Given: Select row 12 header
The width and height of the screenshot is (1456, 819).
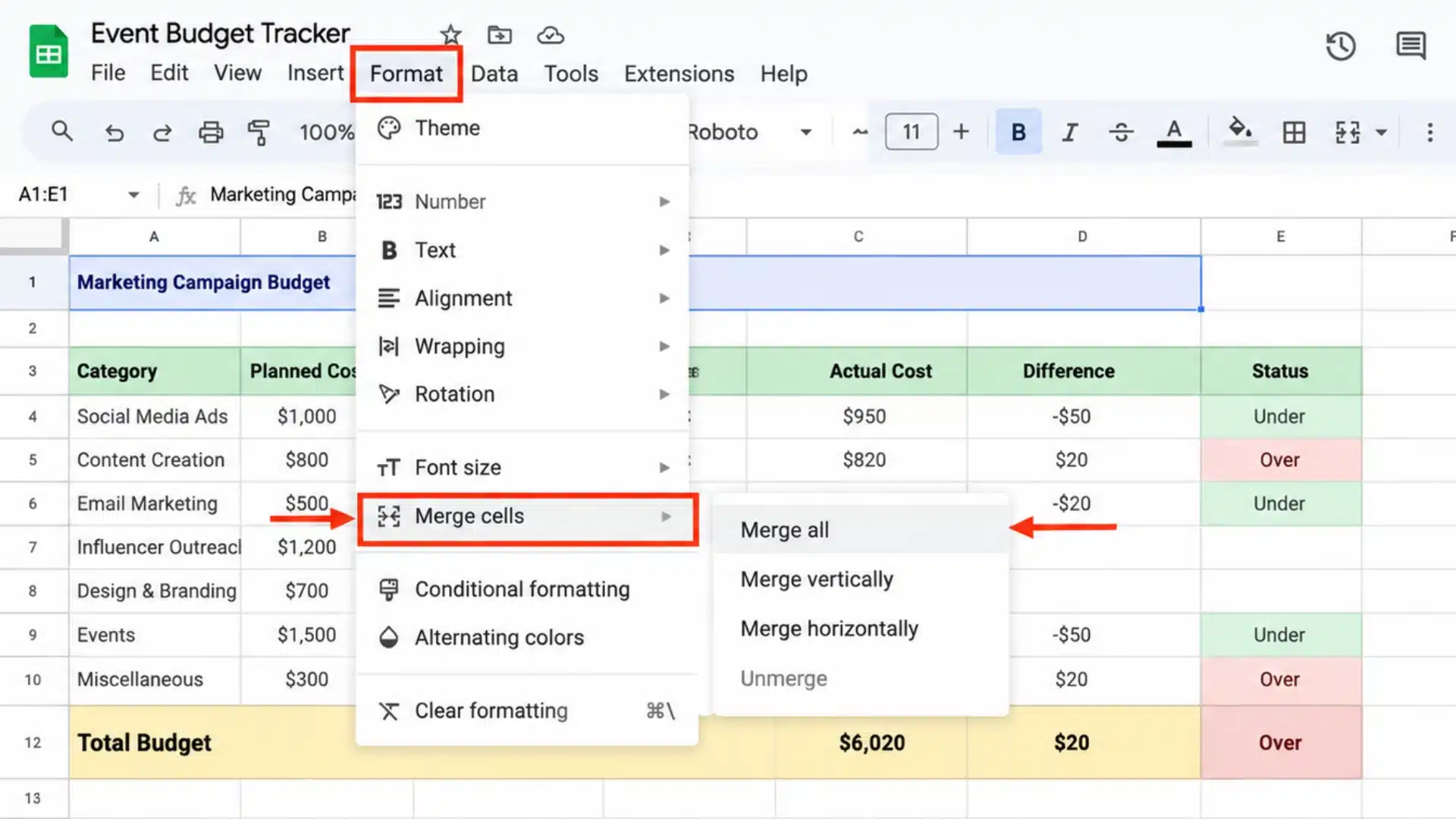Looking at the screenshot, I should click(x=33, y=742).
